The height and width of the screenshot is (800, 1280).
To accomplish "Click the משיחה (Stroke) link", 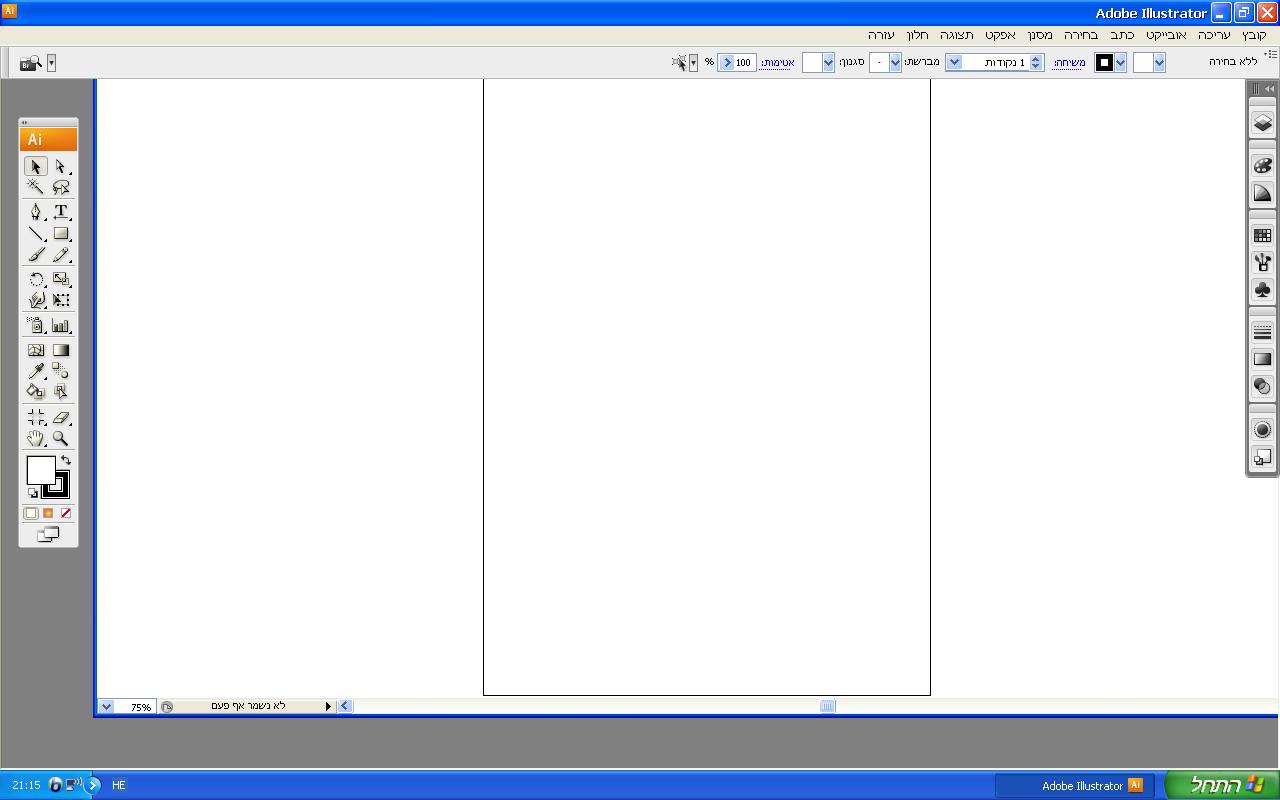I will 1069,62.
